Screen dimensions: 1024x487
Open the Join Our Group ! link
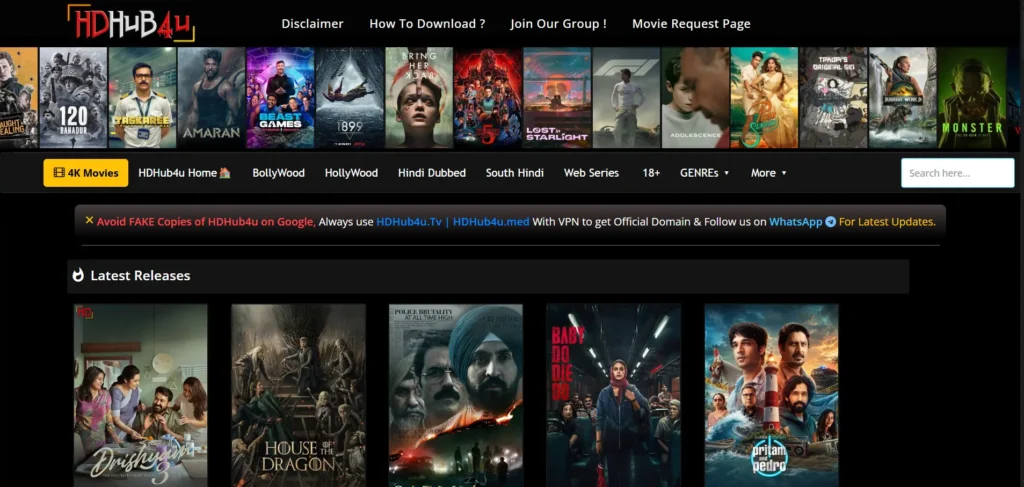(558, 24)
